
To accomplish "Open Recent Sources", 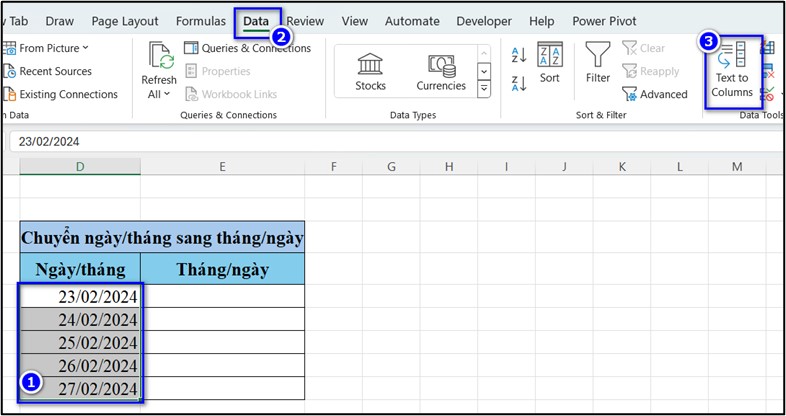I will [48, 71].
